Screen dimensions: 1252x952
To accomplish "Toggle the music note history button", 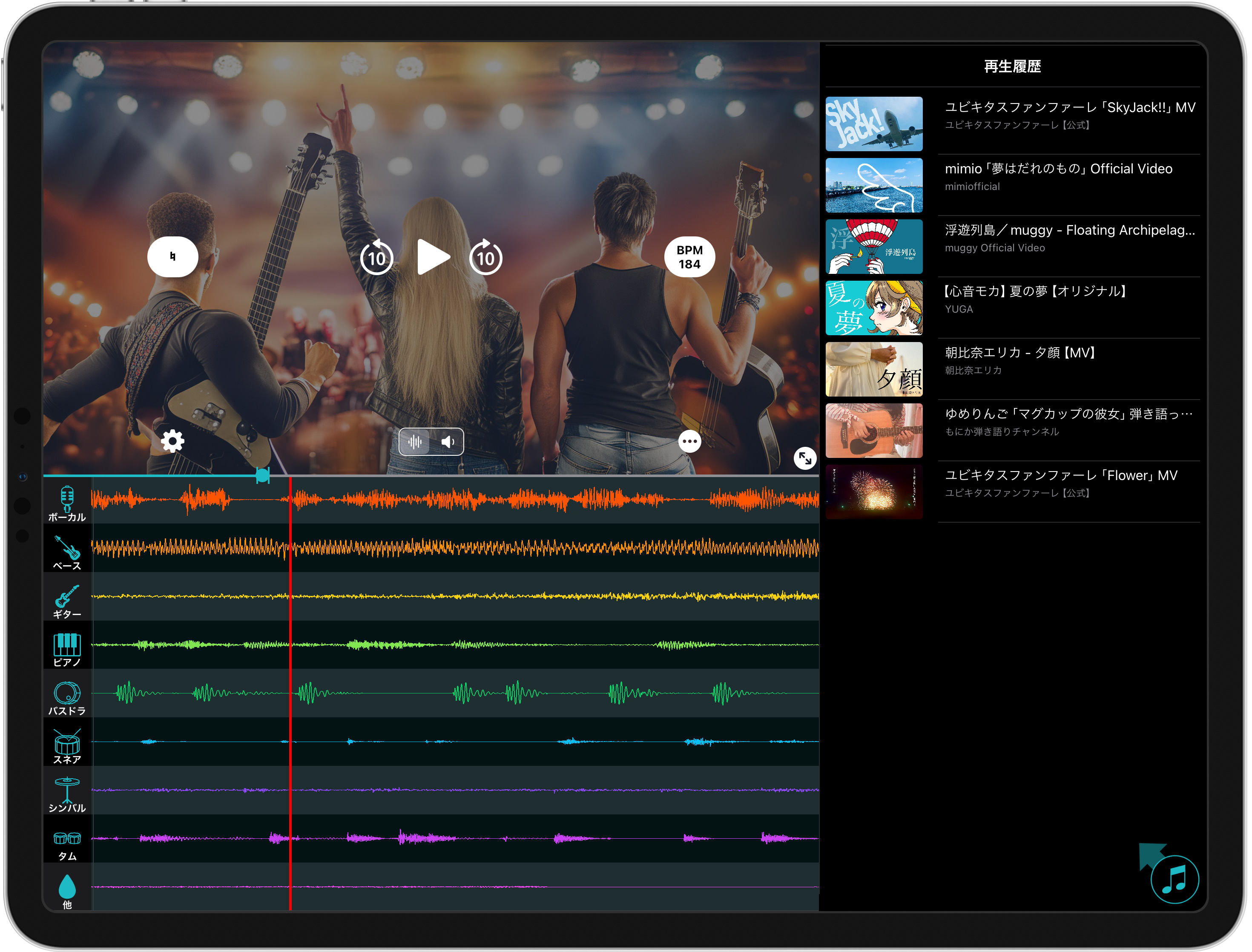I will click(1174, 879).
